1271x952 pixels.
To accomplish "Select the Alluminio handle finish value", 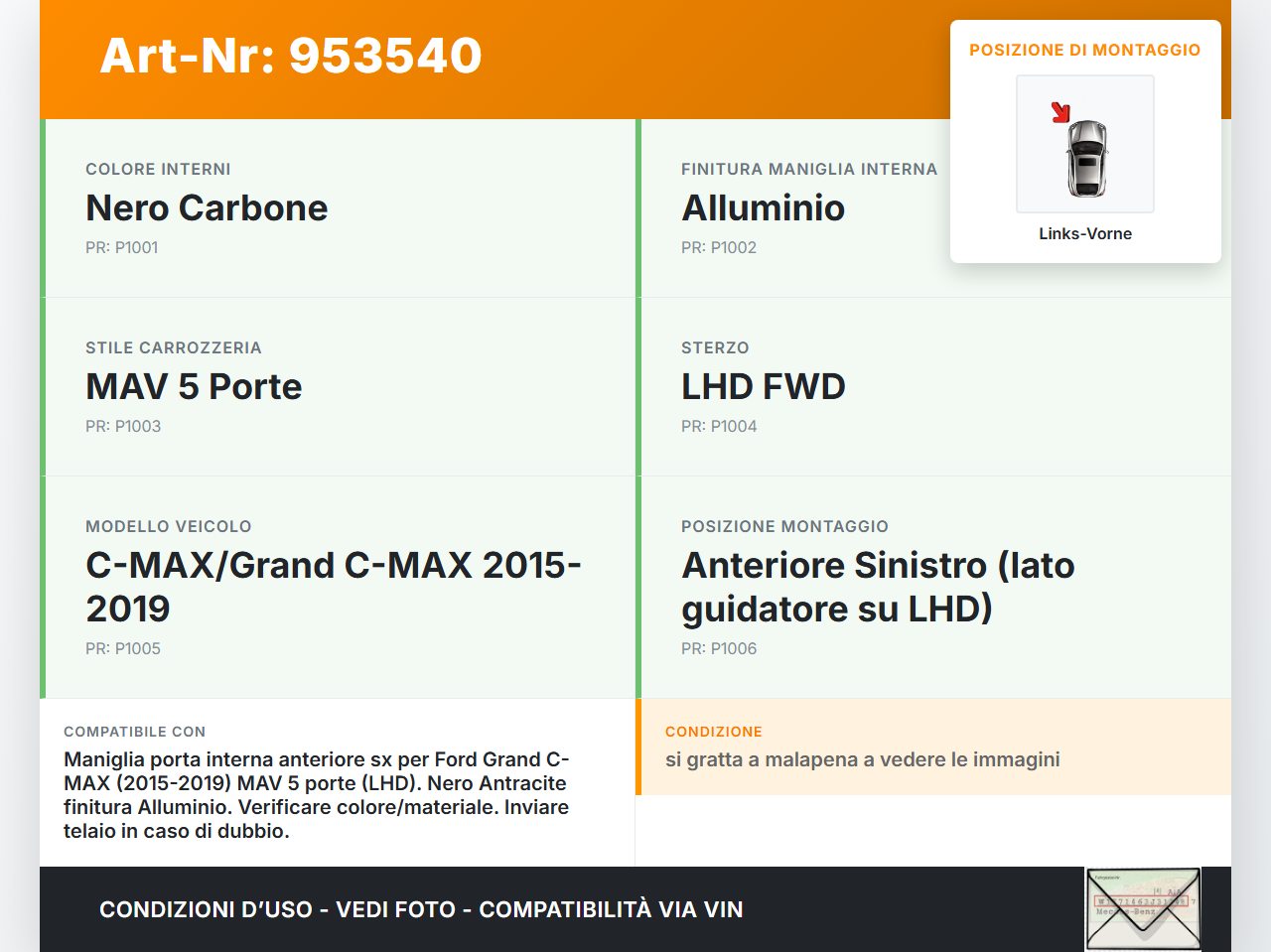I will coord(763,208).
